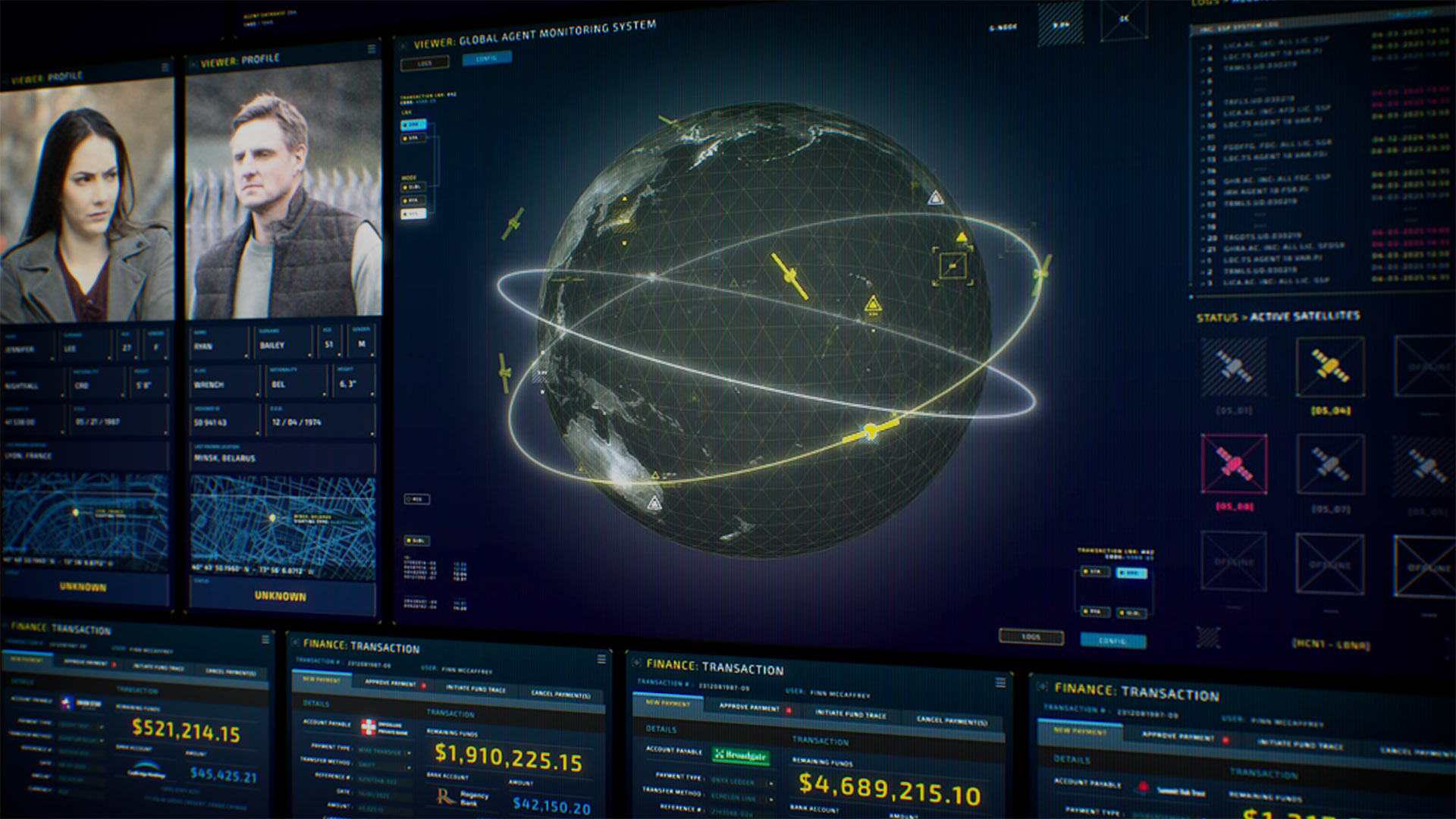Open hamburger menu in Broadgate transaction panel
Image resolution: width=1456 pixels, height=819 pixels.
[x=1000, y=682]
